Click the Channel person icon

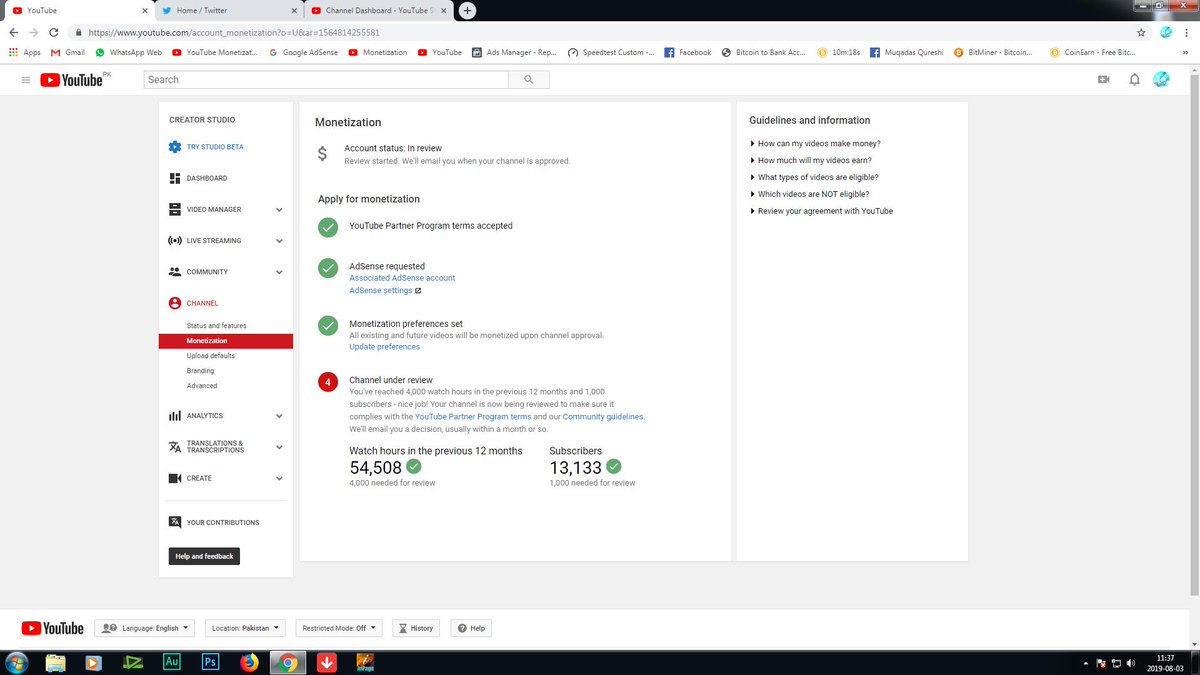(x=175, y=303)
